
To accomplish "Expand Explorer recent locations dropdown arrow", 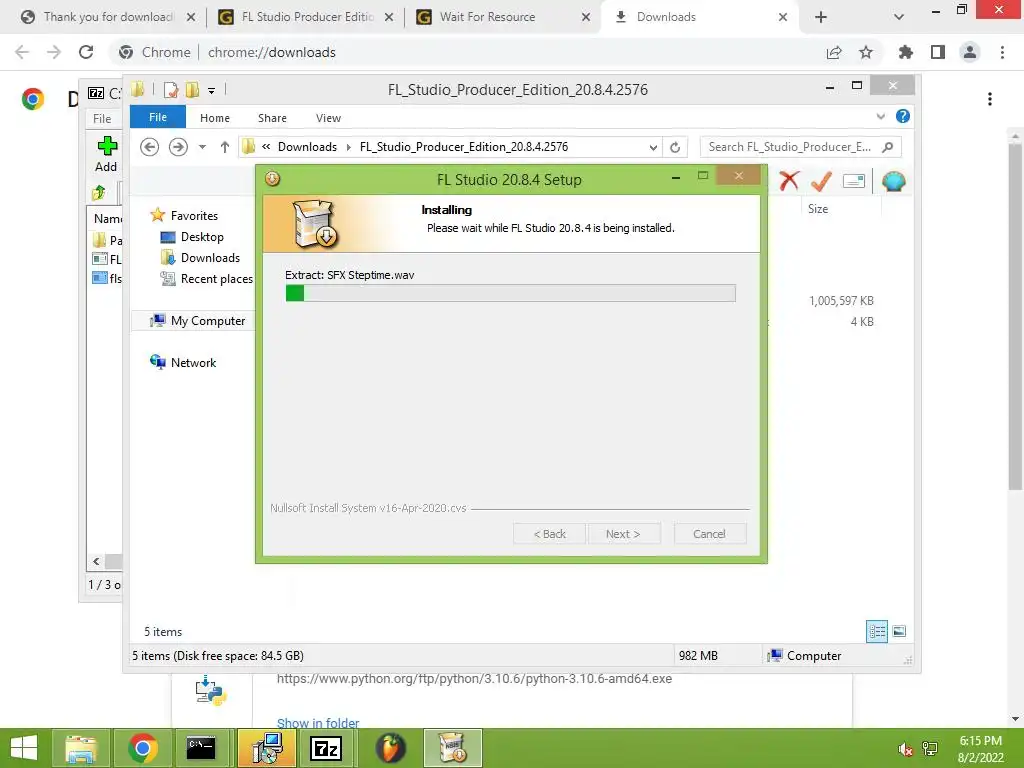I will (202, 147).
